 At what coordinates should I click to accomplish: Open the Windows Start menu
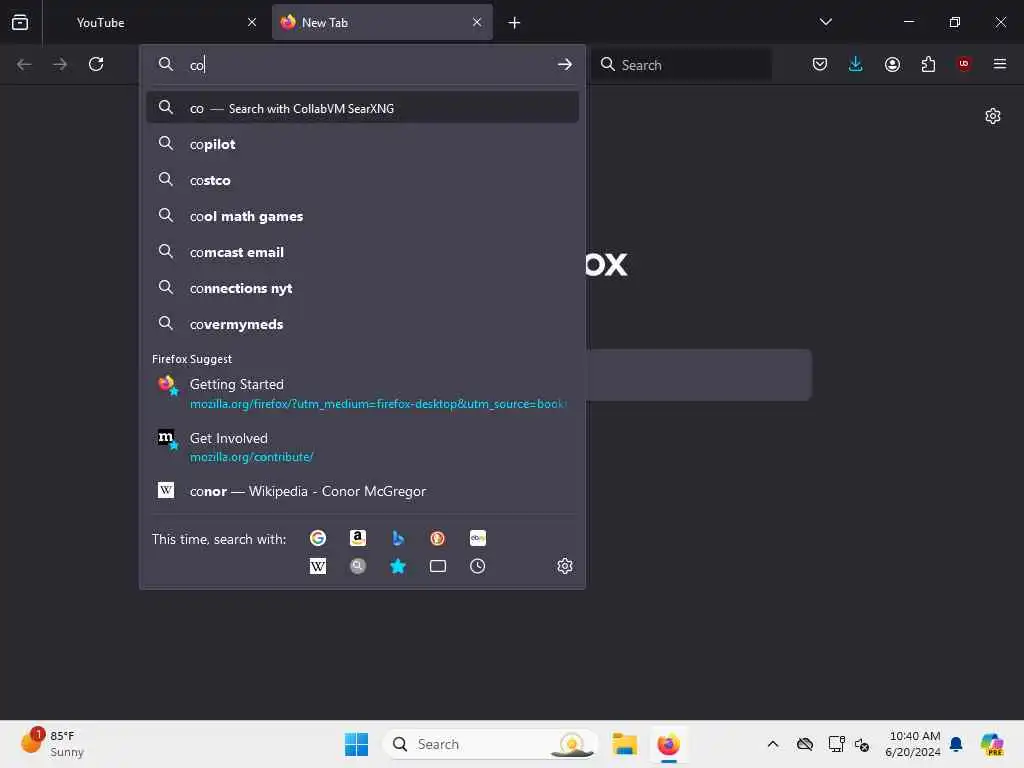coord(357,744)
